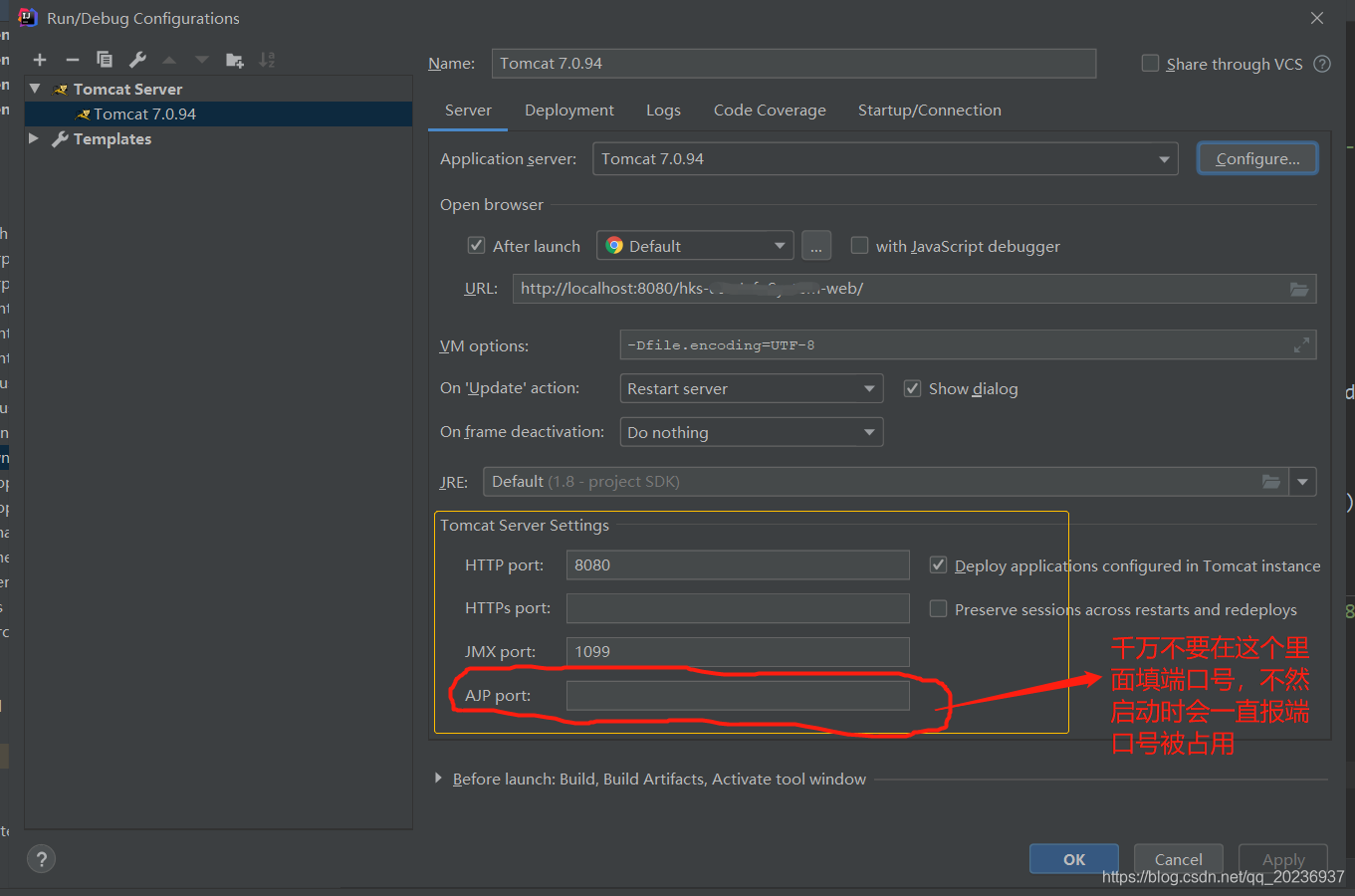Screen dimensions: 1355x896
Task: Click Name input field
Action: point(793,64)
